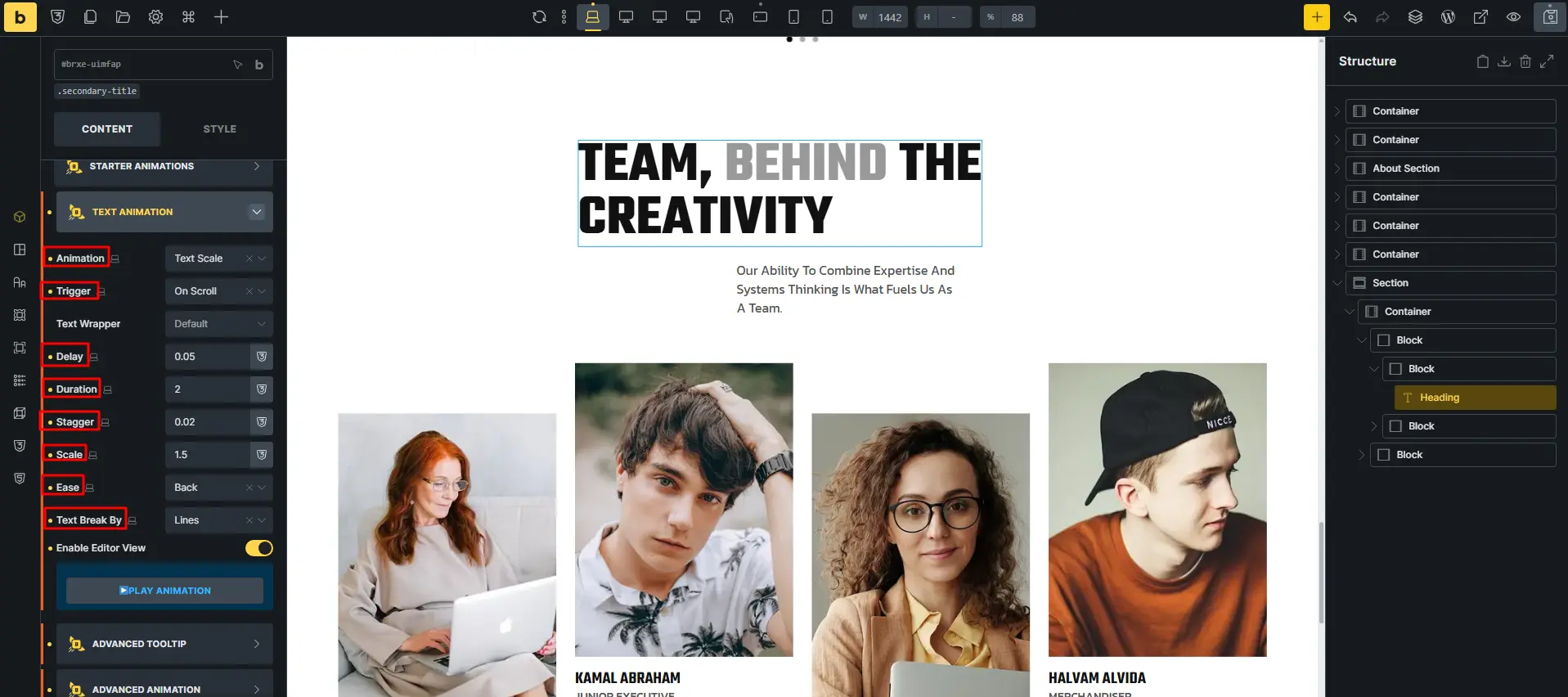Select the Heading item in Structure
Image resolution: width=1568 pixels, height=697 pixels.
pyautogui.click(x=1475, y=398)
